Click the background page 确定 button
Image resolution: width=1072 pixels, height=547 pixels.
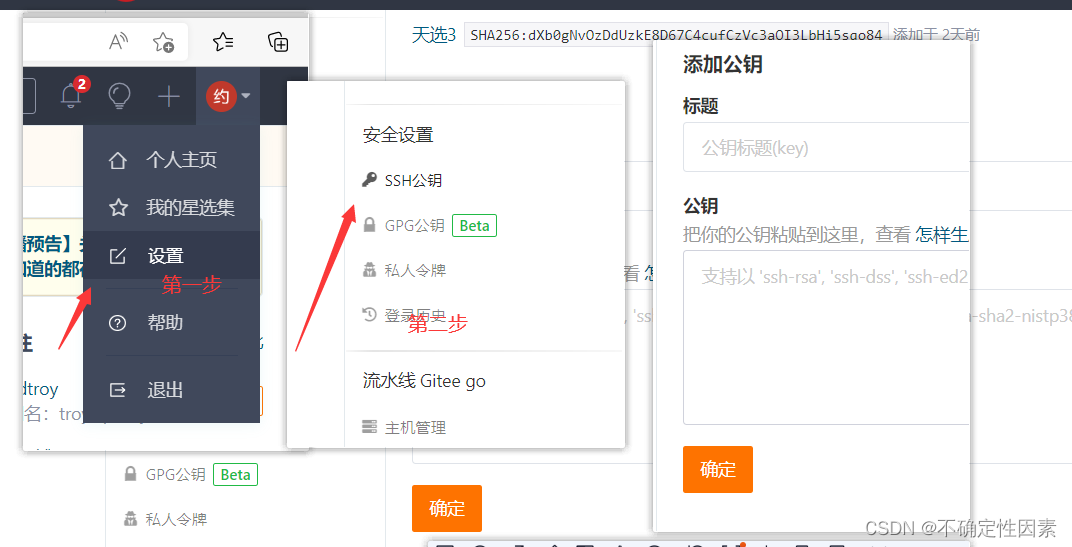(446, 509)
